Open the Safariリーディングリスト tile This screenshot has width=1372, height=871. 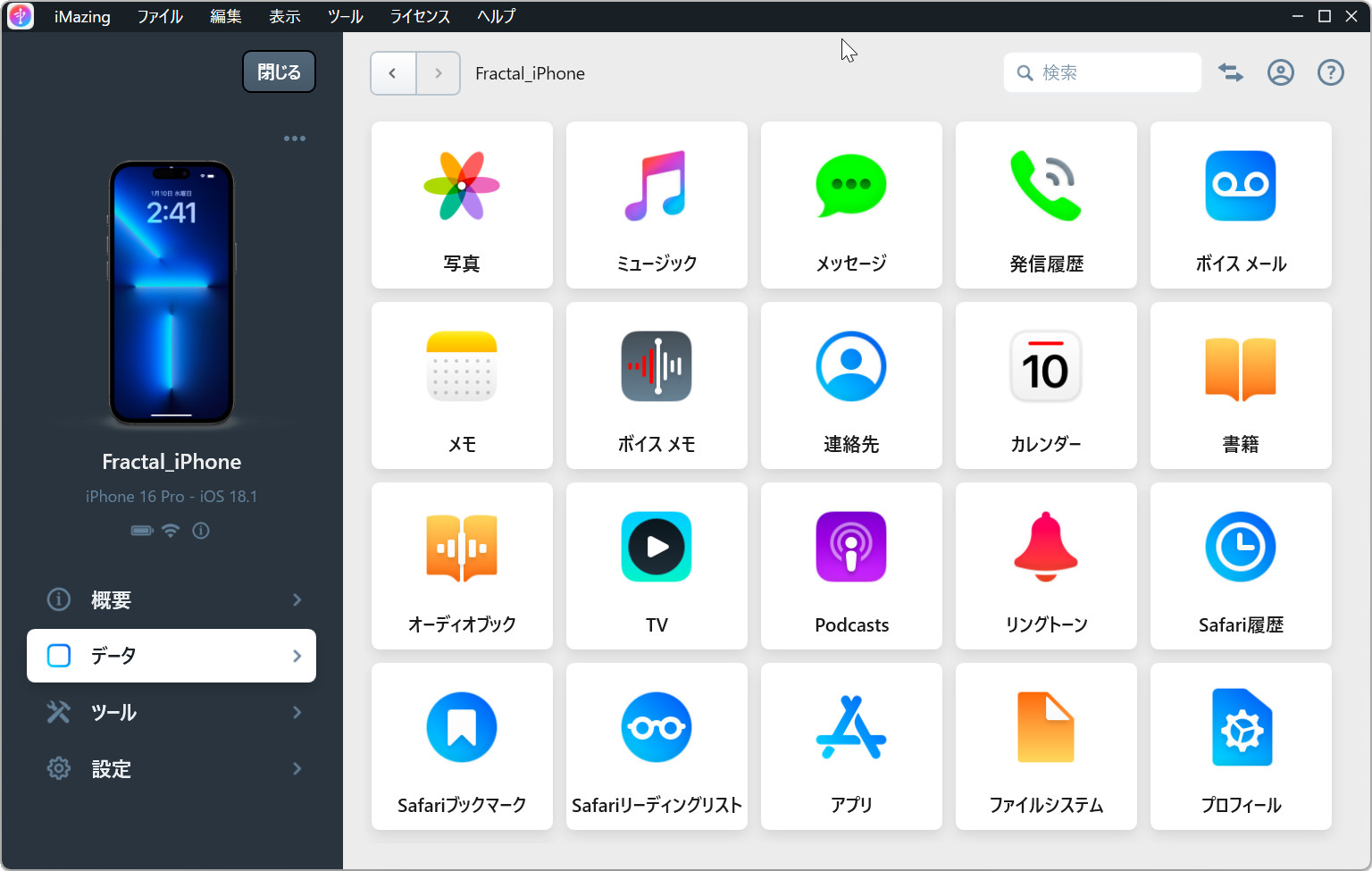[x=657, y=746]
